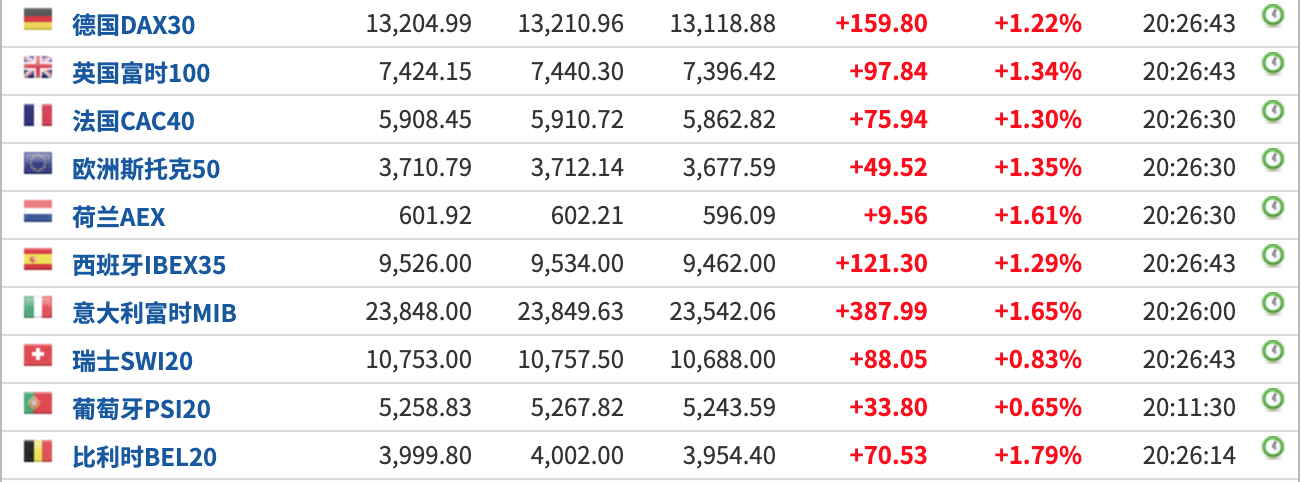1302x482 pixels.
Task: Click the clock icon in the 德国DAX30 row
Action: click(1272, 15)
